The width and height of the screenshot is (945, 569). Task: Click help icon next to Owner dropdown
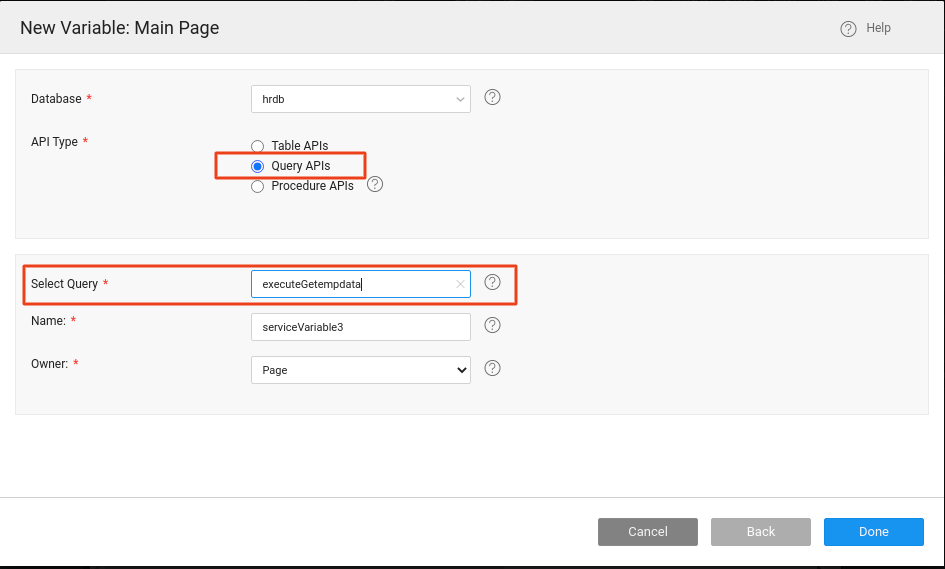click(x=492, y=369)
